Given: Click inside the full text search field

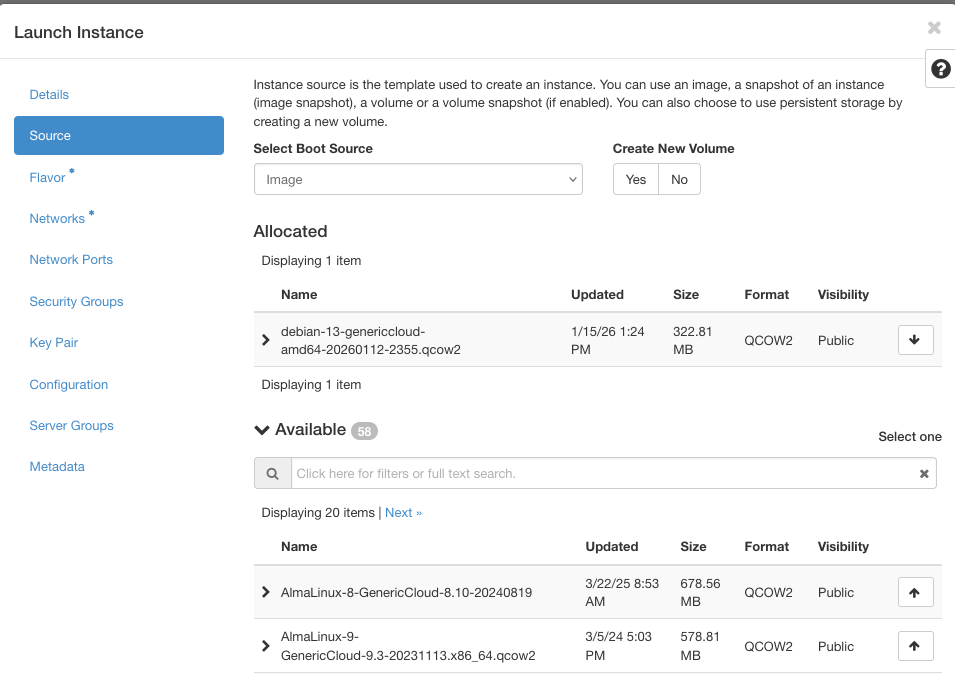Looking at the screenshot, I should point(600,472).
